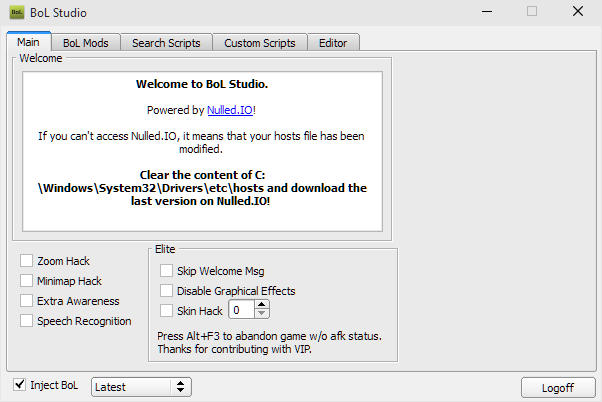
Task: Tick the Minimap Hack checkbox
Action: click(26, 280)
